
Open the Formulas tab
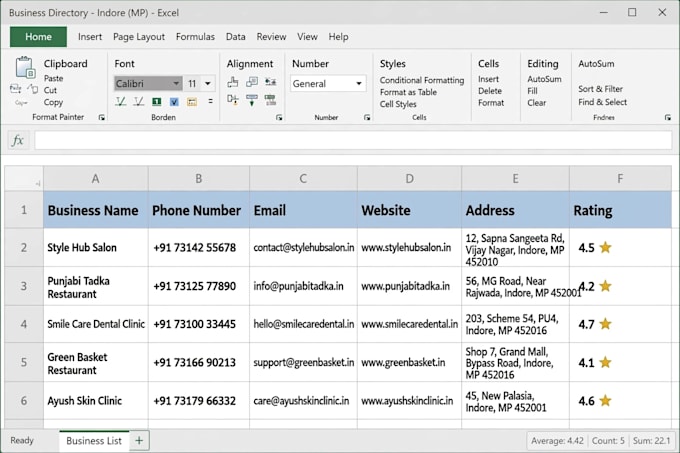(195, 37)
